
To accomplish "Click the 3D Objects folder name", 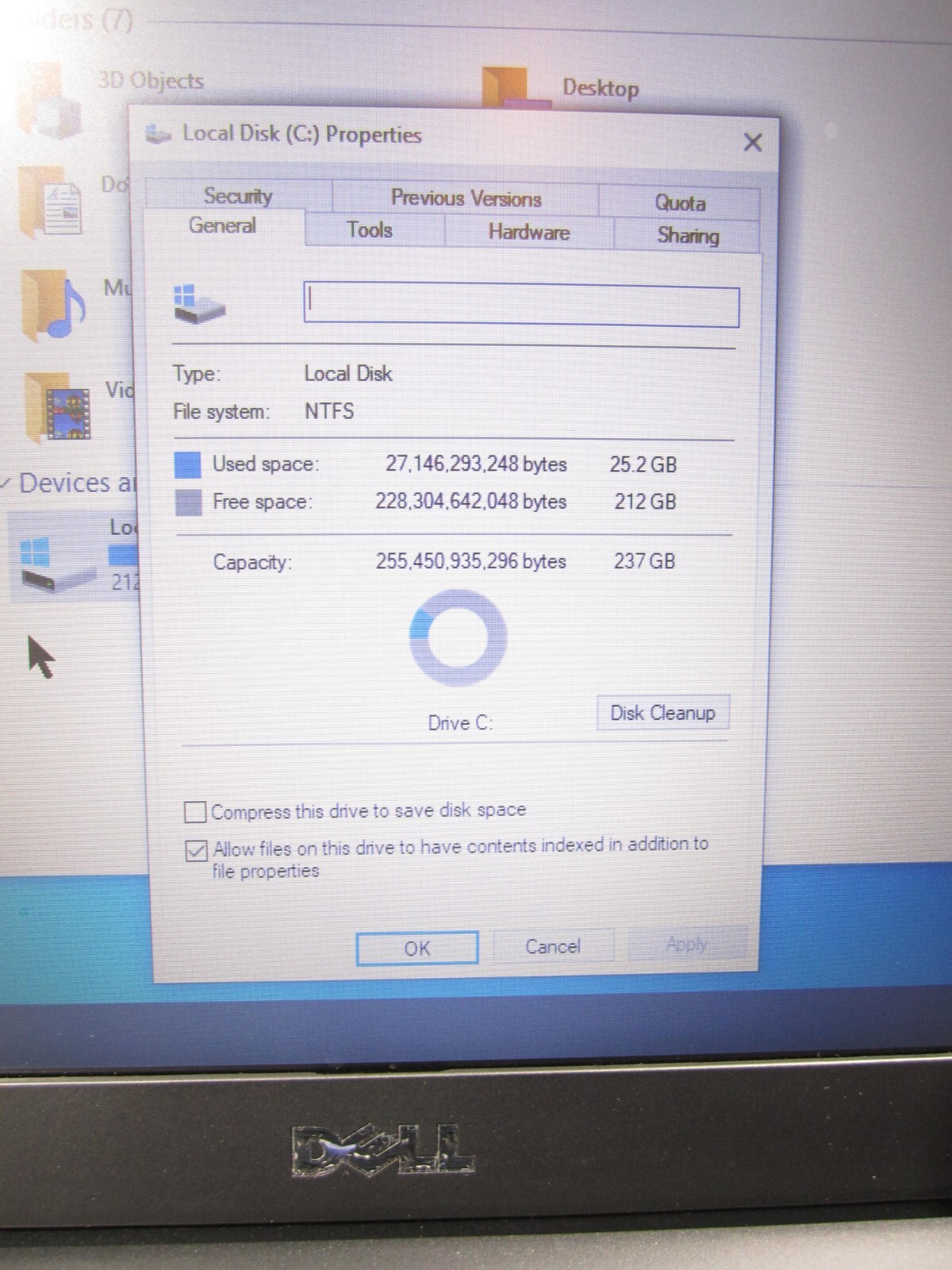I will point(151,80).
